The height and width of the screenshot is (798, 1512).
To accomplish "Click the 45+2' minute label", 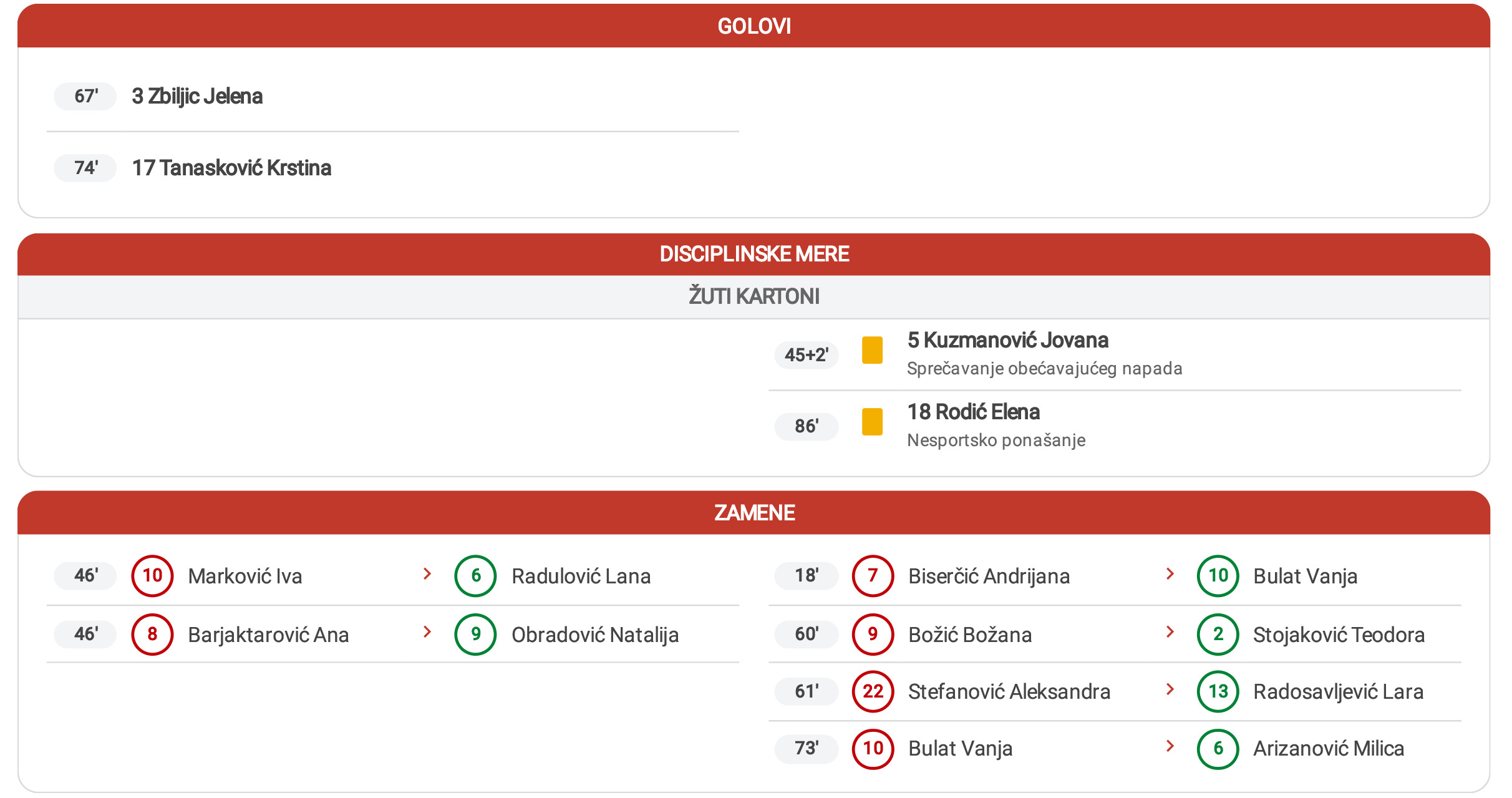I will click(x=806, y=354).
